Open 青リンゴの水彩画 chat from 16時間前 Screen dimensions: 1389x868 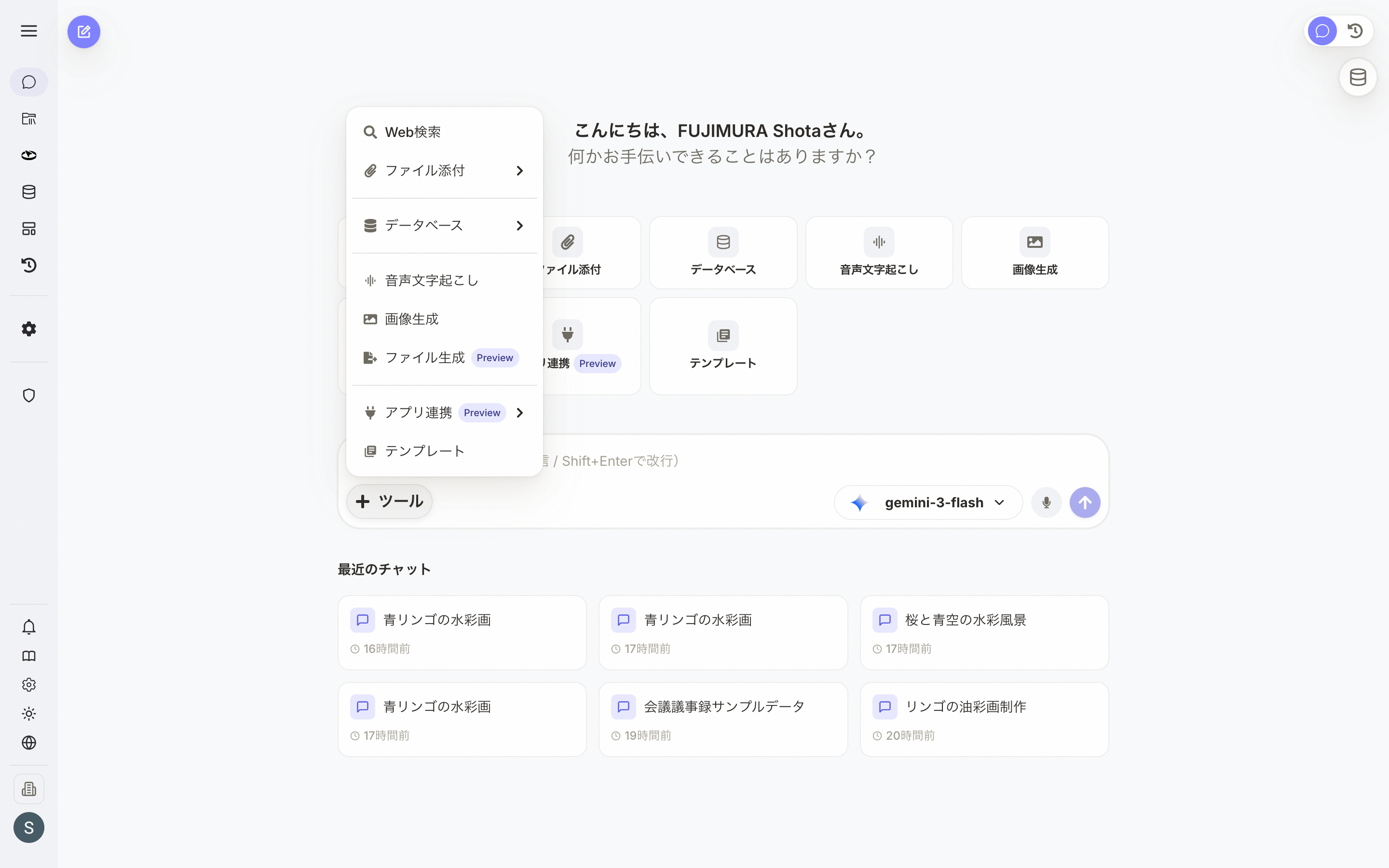click(462, 633)
